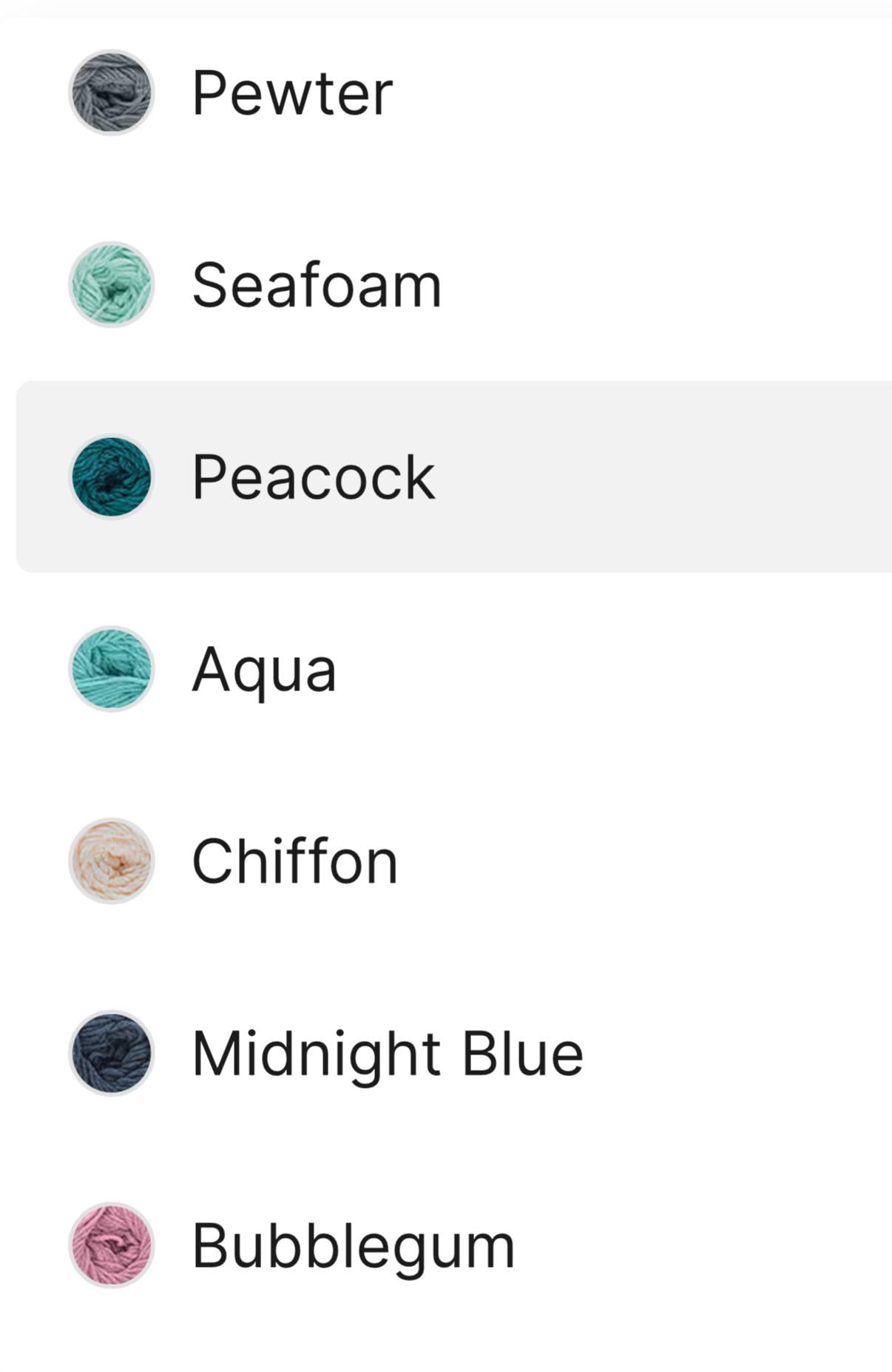Click the "Peacock" text label

[314, 477]
